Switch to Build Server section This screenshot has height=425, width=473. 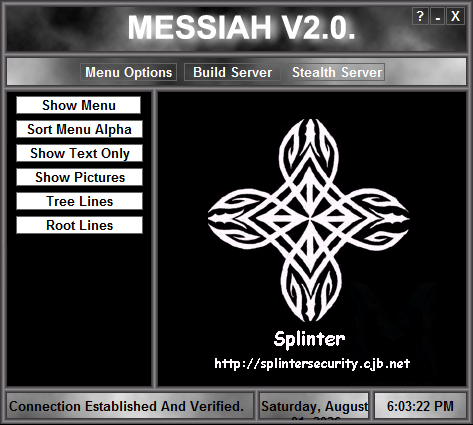click(232, 72)
